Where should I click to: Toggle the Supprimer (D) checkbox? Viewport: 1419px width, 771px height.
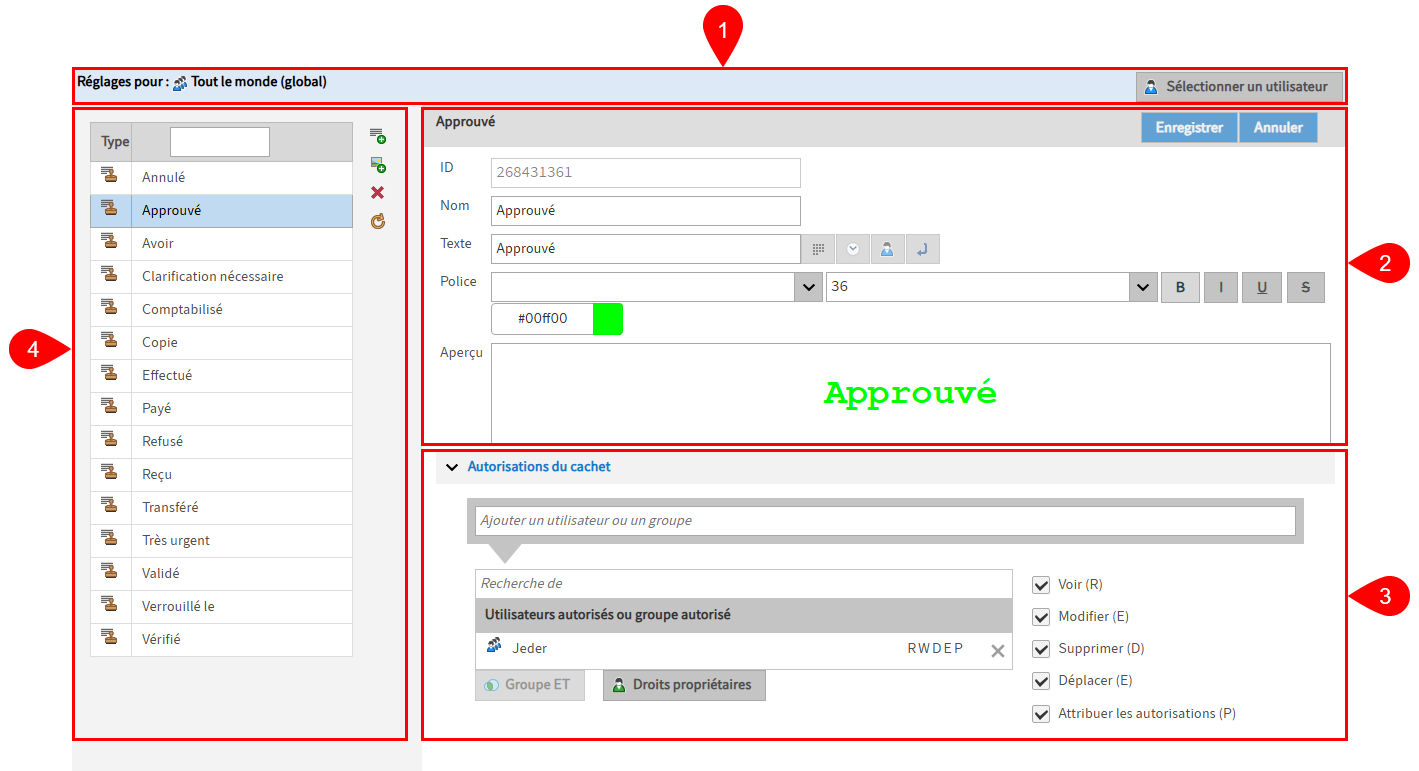click(x=1041, y=649)
